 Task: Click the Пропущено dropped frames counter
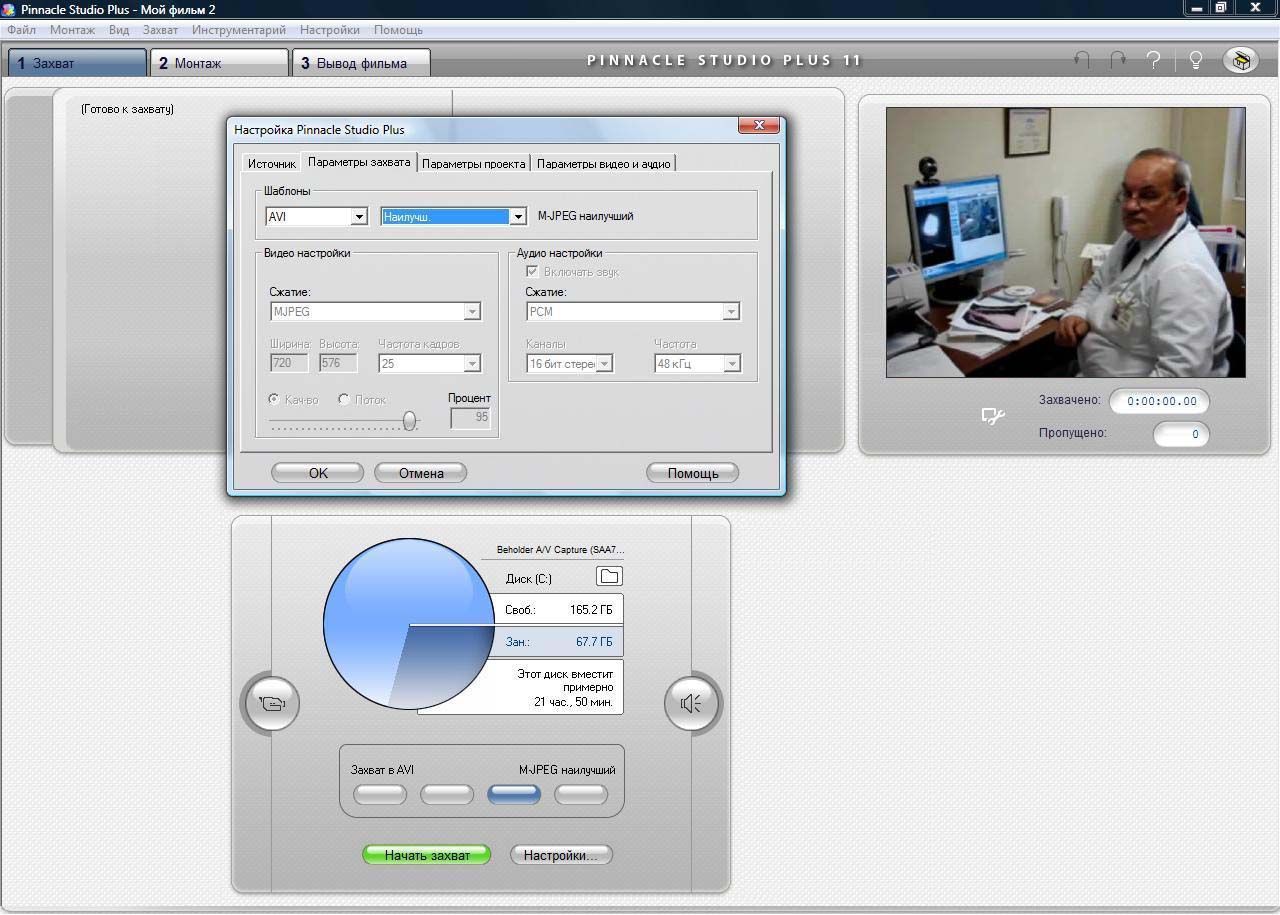pyautogui.click(x=1181, y=434)
